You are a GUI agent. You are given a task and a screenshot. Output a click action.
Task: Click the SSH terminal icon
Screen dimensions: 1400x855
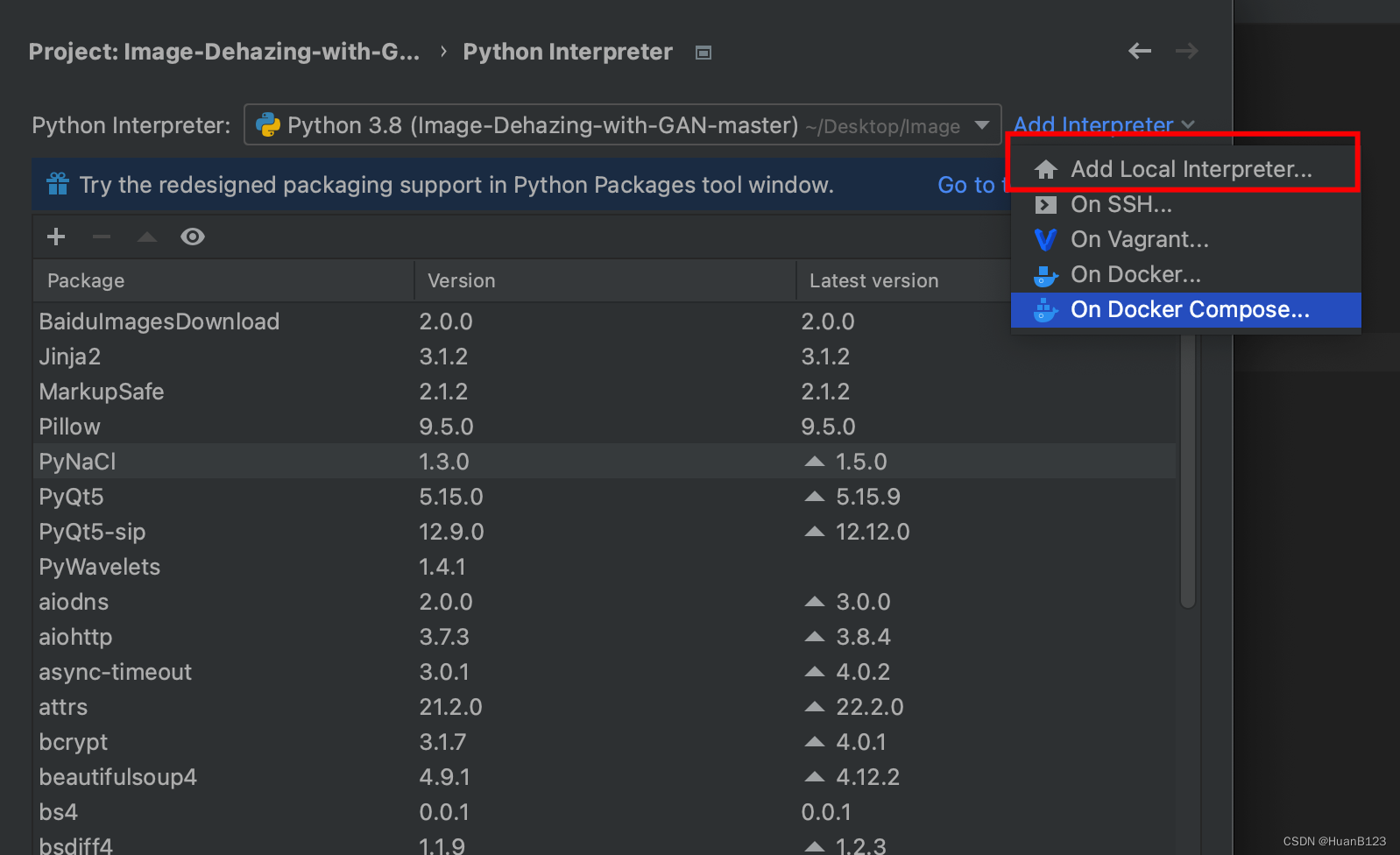1045,205
